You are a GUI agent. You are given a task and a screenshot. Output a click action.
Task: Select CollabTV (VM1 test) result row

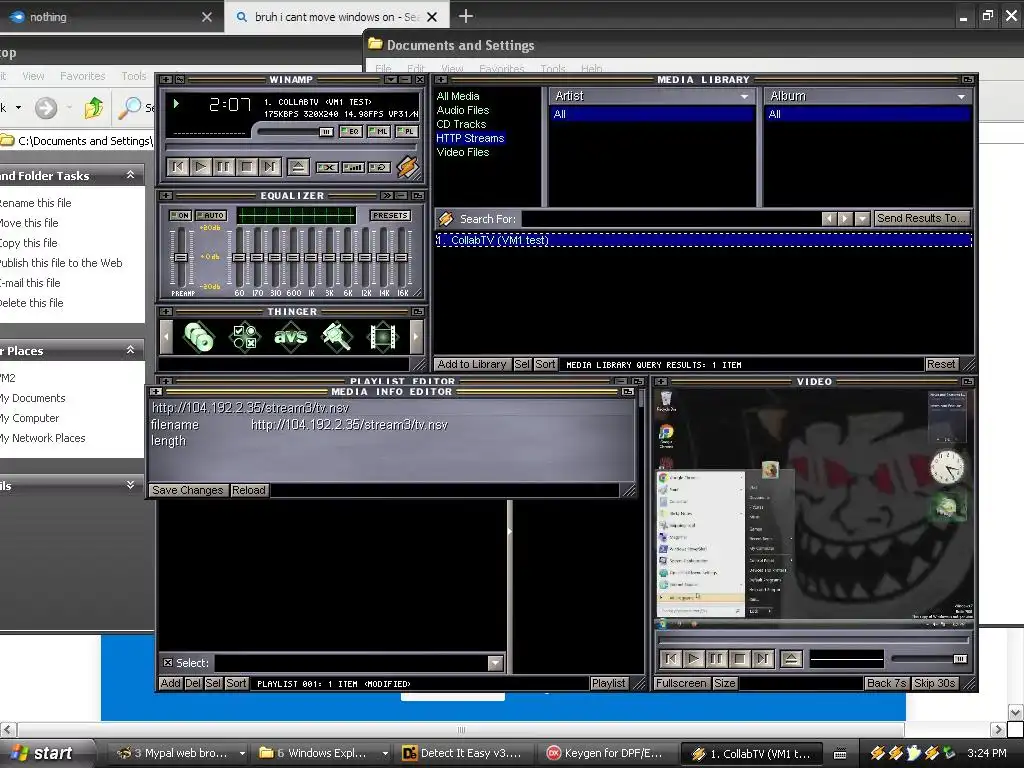pyautogui.click(x=703, y=240)
